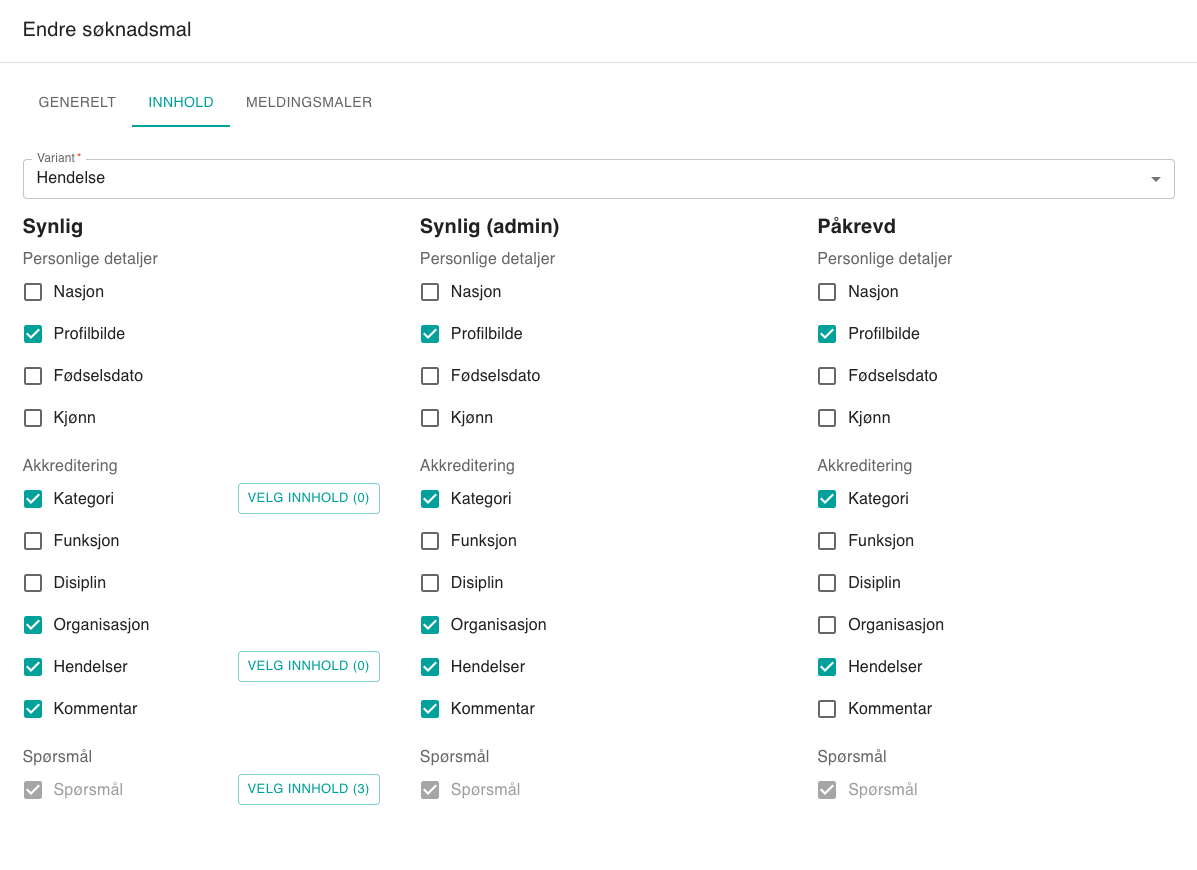Image resolution: width=1197 pixels, height=870 pixels.
Task: Tick Kommentar under Påkrevd
Action: click(827, 709)
